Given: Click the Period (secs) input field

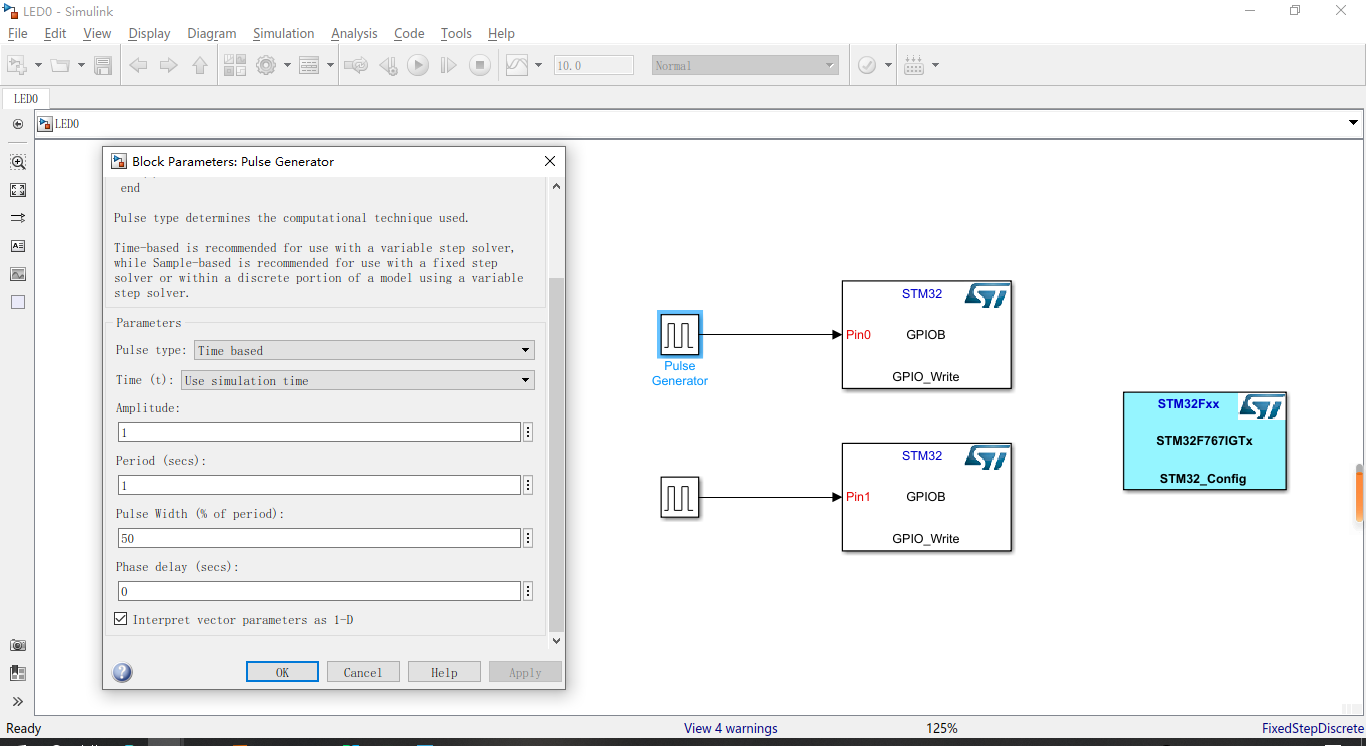Looking at the screenshot, I should click(x=319, y=485).
